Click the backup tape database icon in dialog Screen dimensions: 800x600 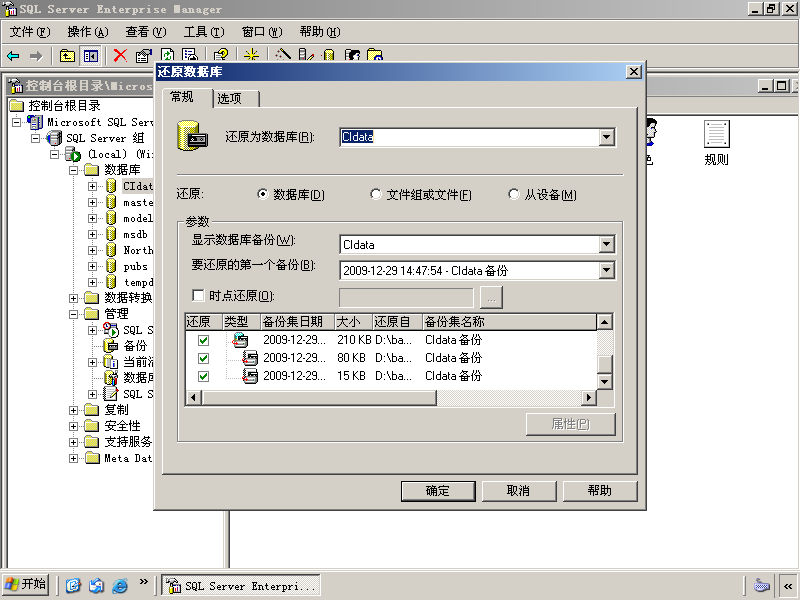(x=192, y=136)
